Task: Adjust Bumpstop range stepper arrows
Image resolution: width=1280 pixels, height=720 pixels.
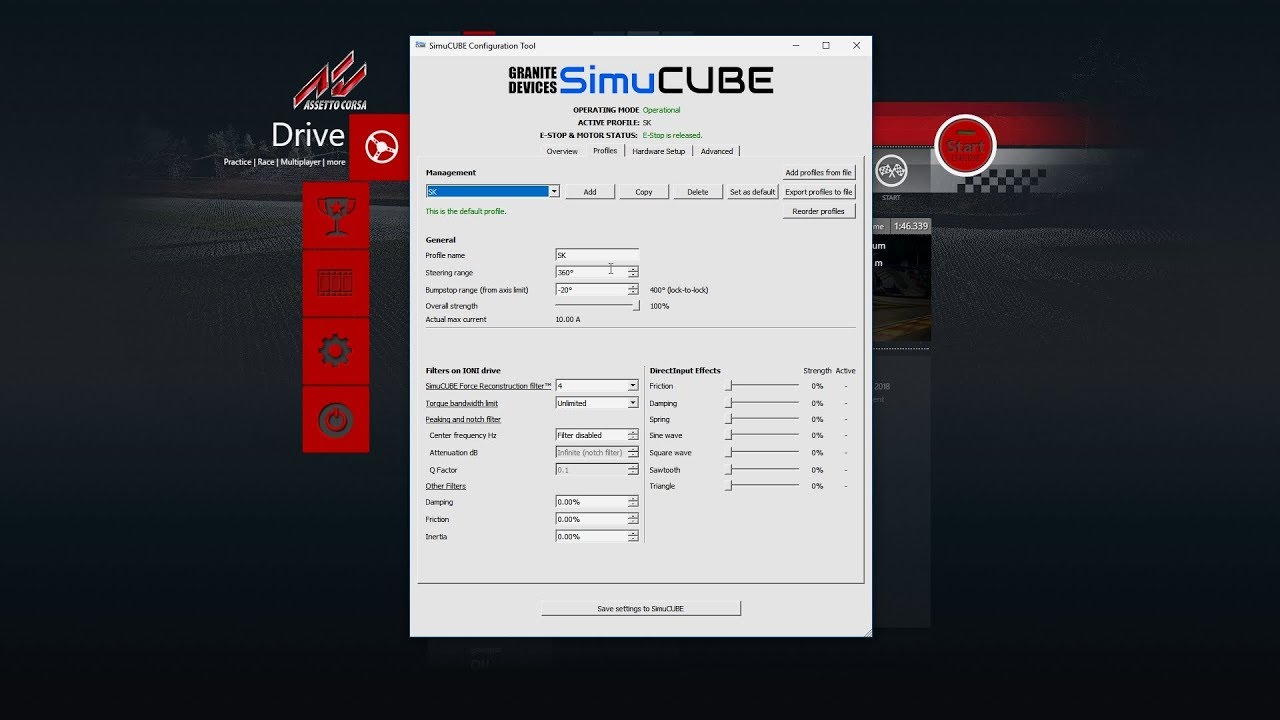Action: [x=634, y=289]
